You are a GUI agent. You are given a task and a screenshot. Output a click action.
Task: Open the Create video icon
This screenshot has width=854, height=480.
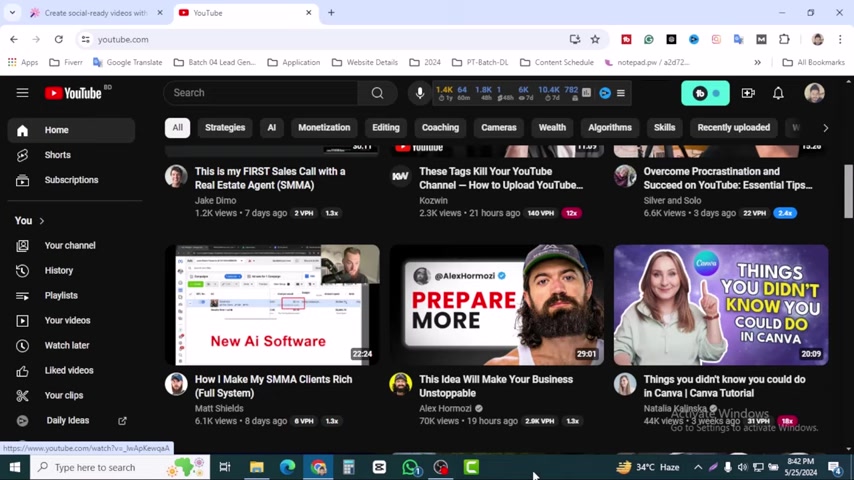(748, 93)
